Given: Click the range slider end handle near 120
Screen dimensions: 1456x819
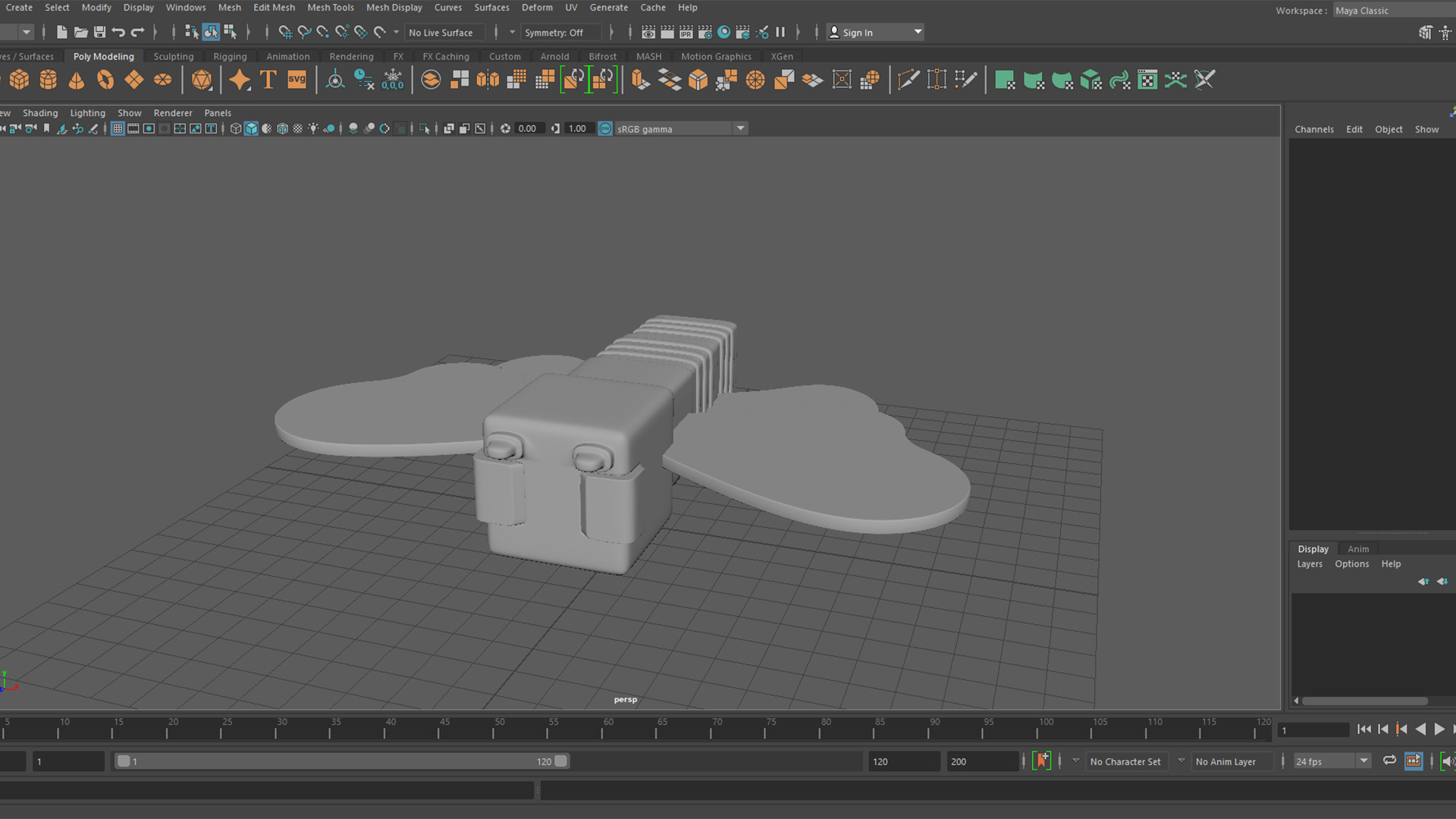Looking at the screenshot, I should pyautogui.click(x=561, y=761).
